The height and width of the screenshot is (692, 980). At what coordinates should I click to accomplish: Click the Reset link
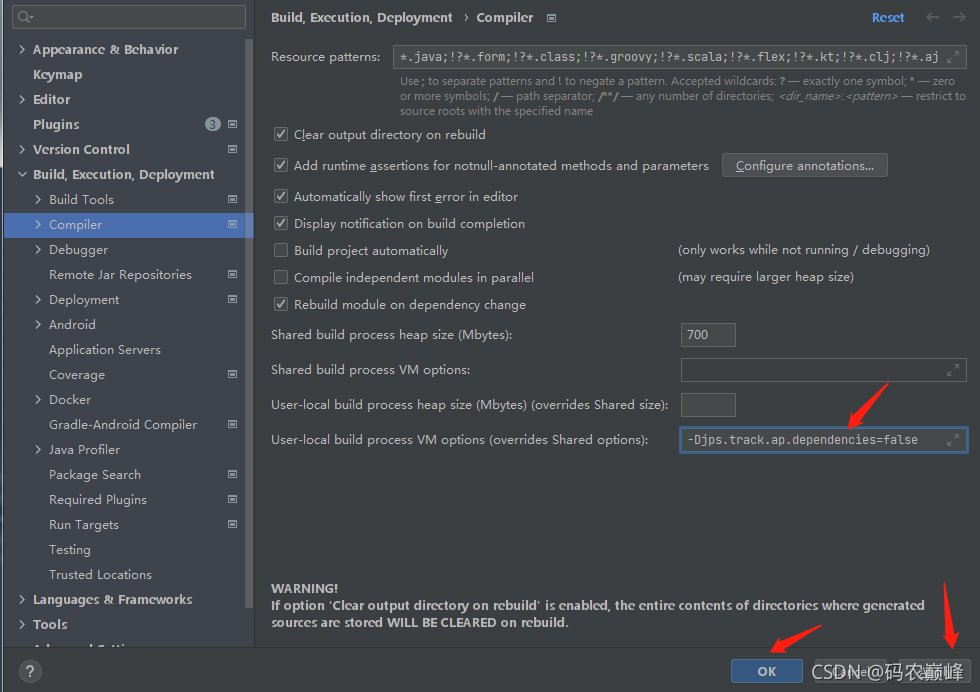[x=888, y=17]
